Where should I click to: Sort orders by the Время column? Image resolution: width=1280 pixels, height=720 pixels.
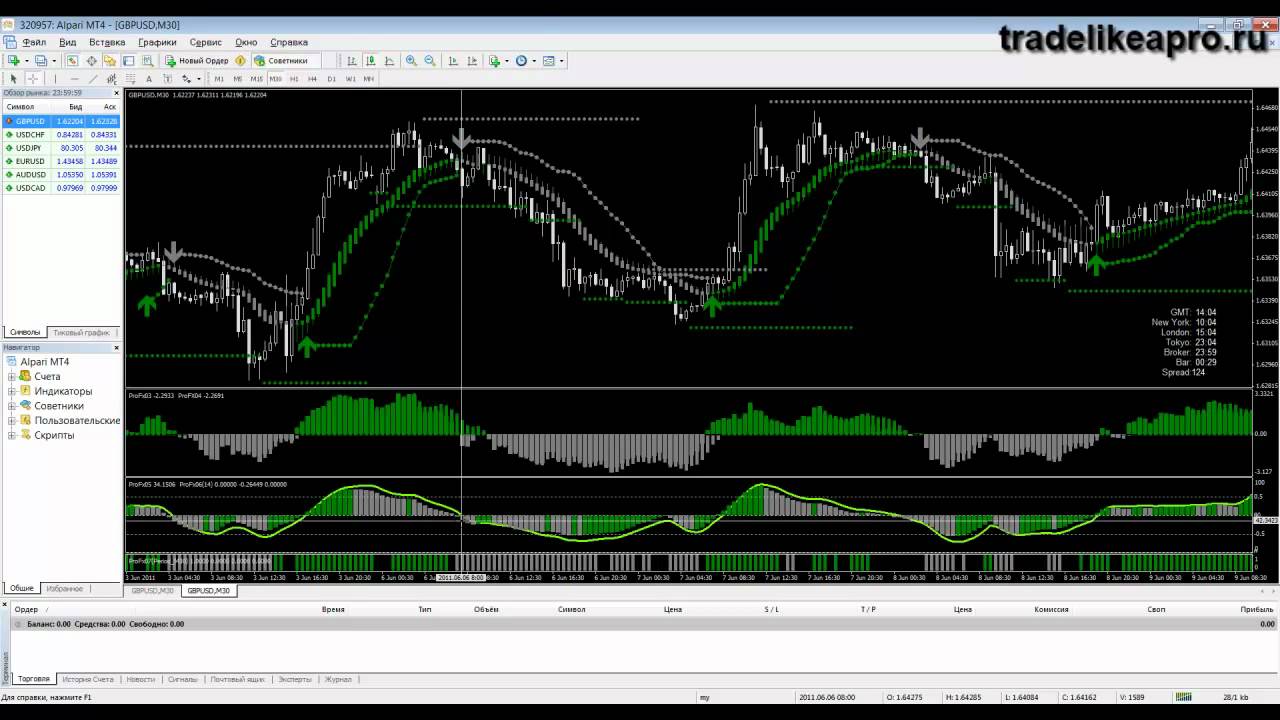click(x=333, y=609)
